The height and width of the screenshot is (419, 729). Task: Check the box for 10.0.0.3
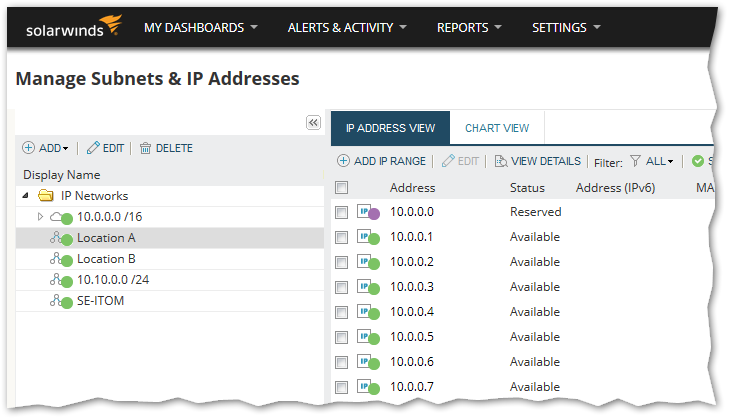(341, 288)
